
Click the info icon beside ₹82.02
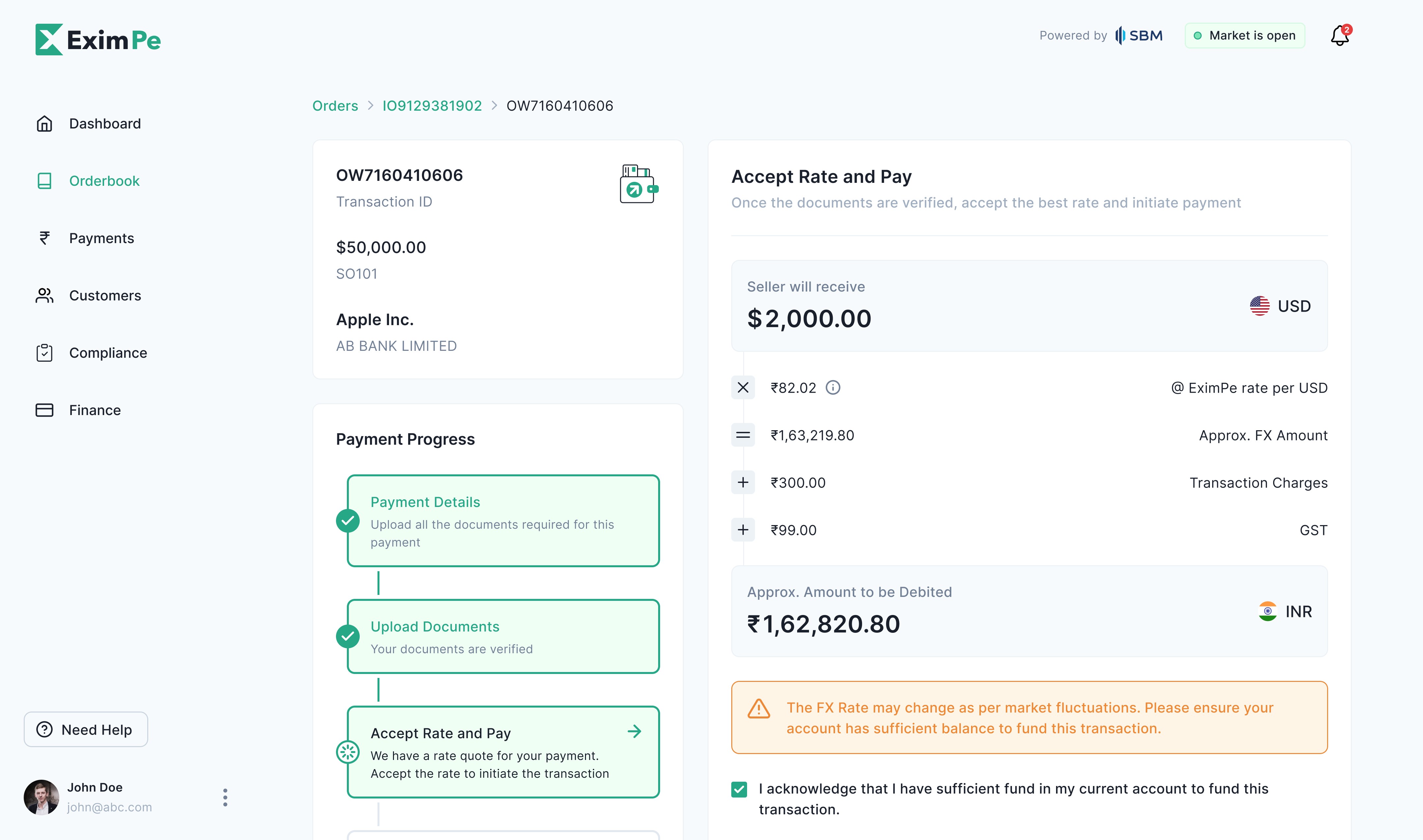point(833,387)
